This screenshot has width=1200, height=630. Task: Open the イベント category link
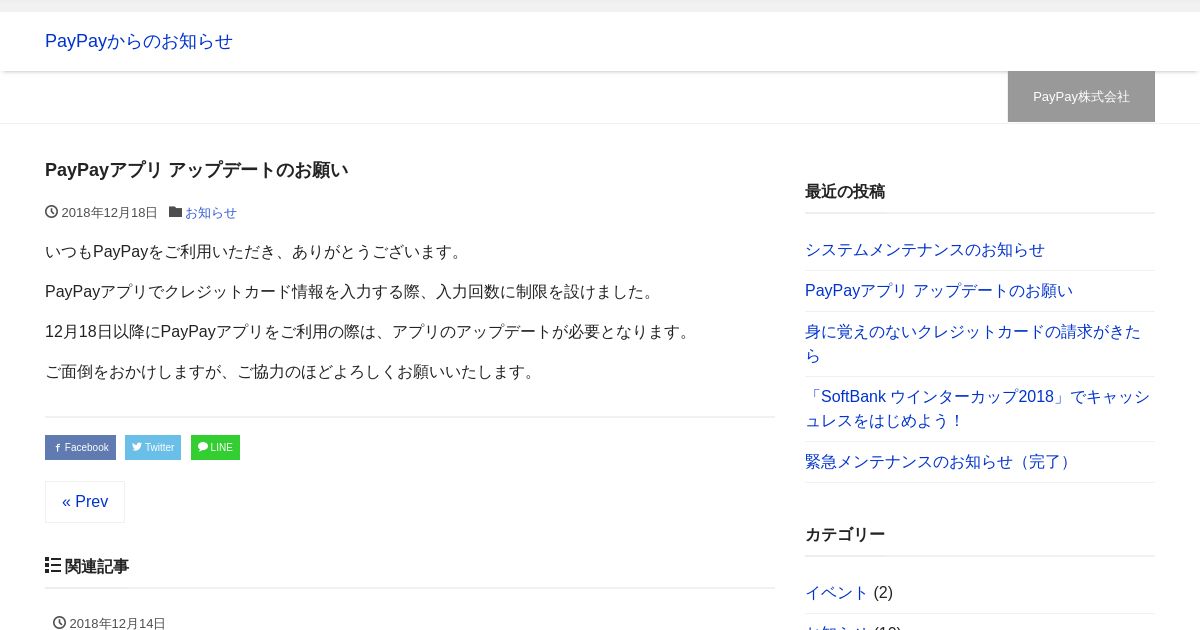[837, 593]
